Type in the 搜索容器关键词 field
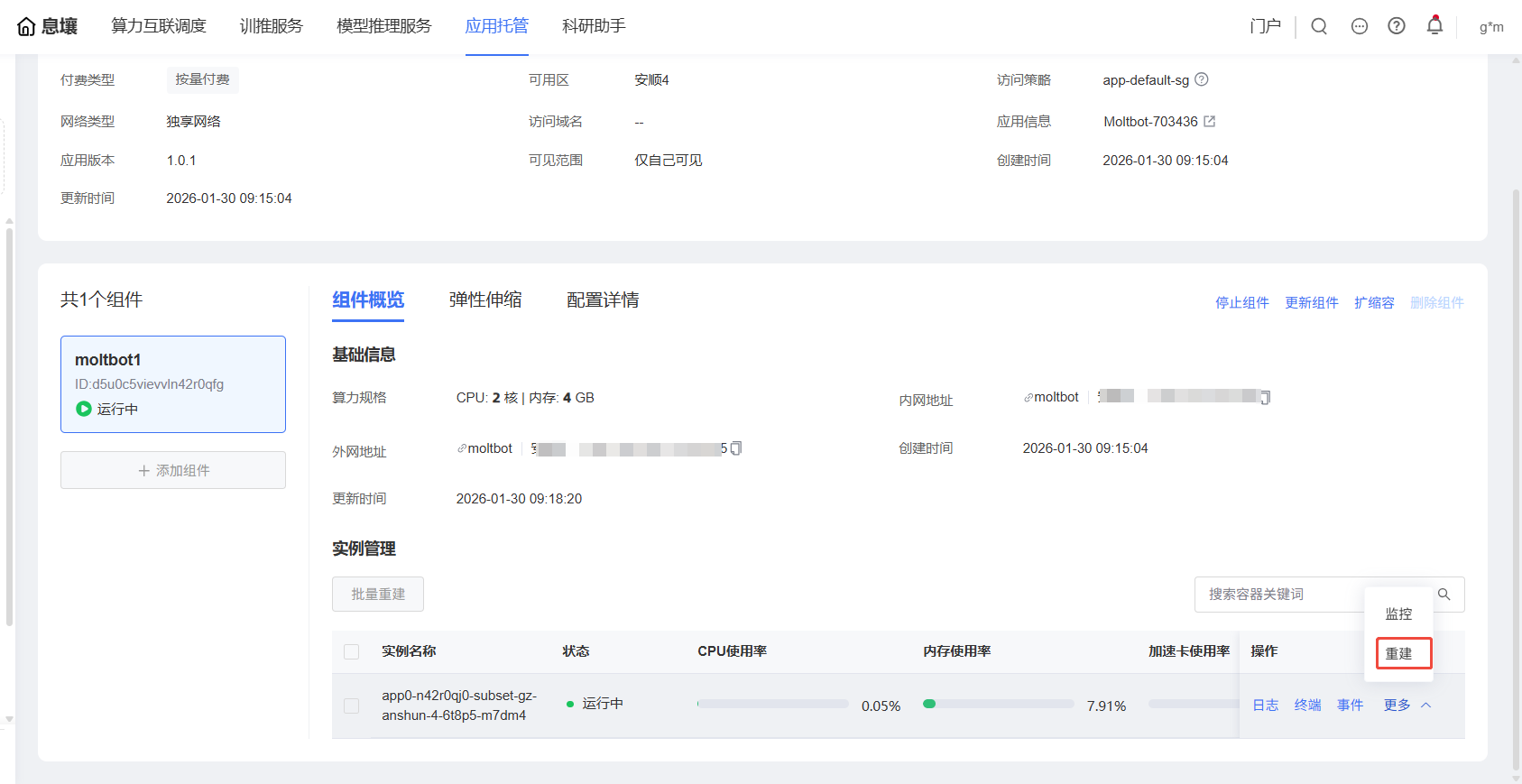 click(x=1281, y=595)
